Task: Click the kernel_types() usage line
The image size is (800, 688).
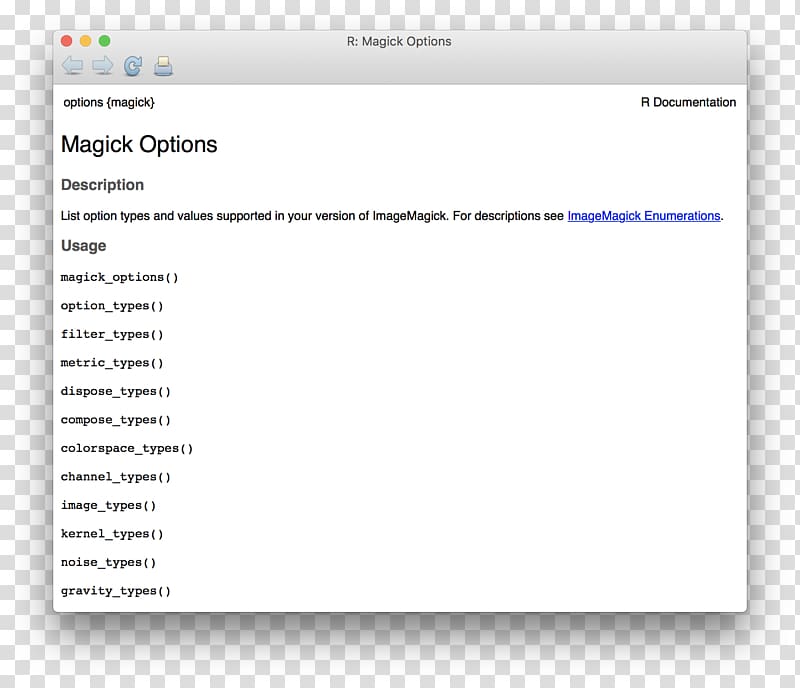Action: click(x=112, y=534)
